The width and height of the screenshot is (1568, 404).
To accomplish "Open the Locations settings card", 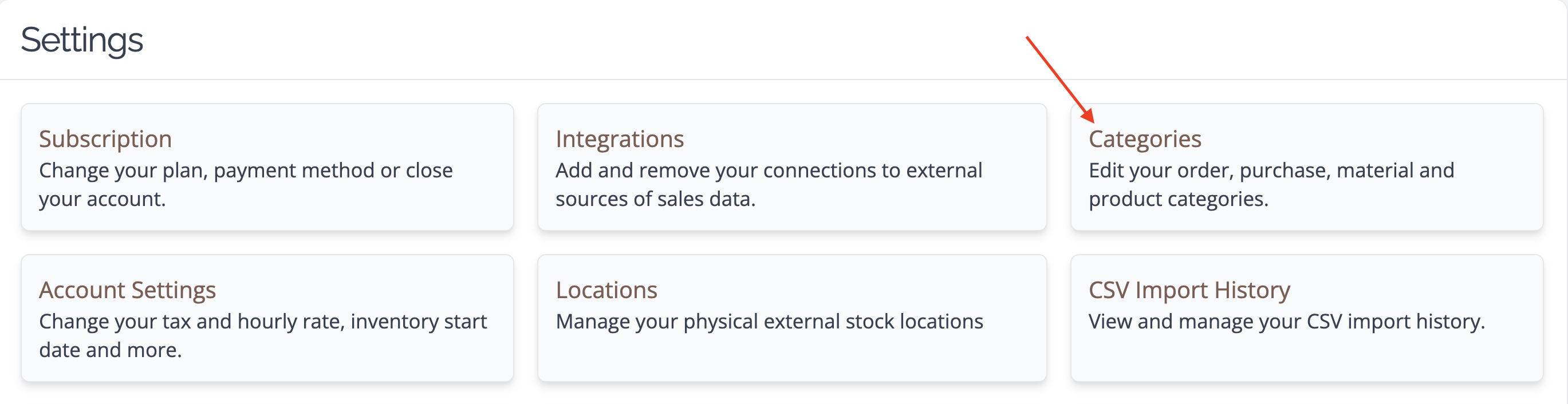I will [792, 318].
